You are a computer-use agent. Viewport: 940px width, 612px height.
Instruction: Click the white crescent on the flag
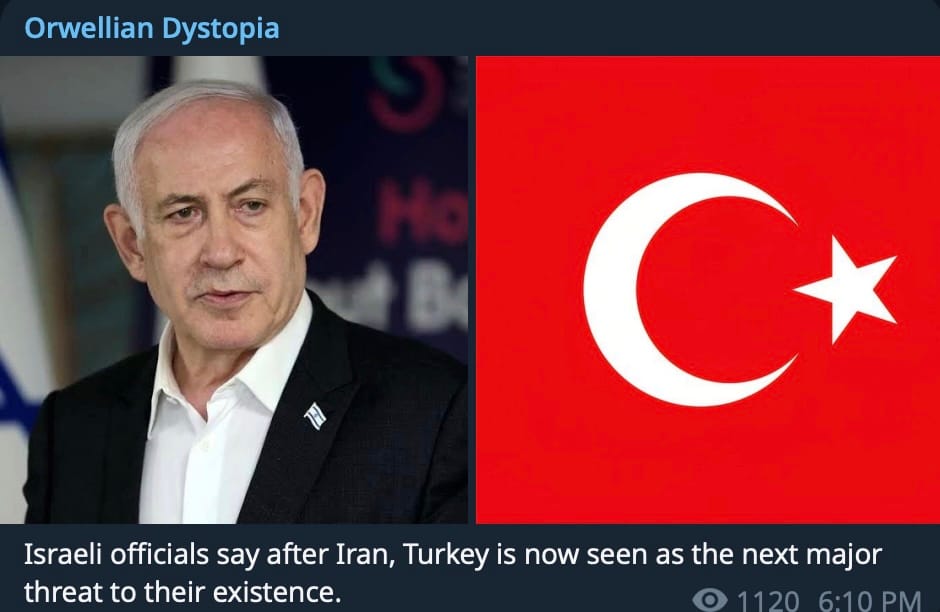point(677,290)
